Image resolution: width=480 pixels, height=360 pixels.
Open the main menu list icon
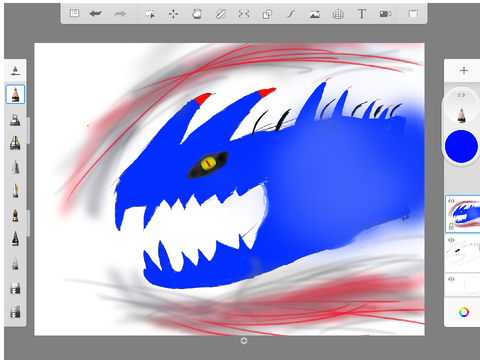point(74,14)
